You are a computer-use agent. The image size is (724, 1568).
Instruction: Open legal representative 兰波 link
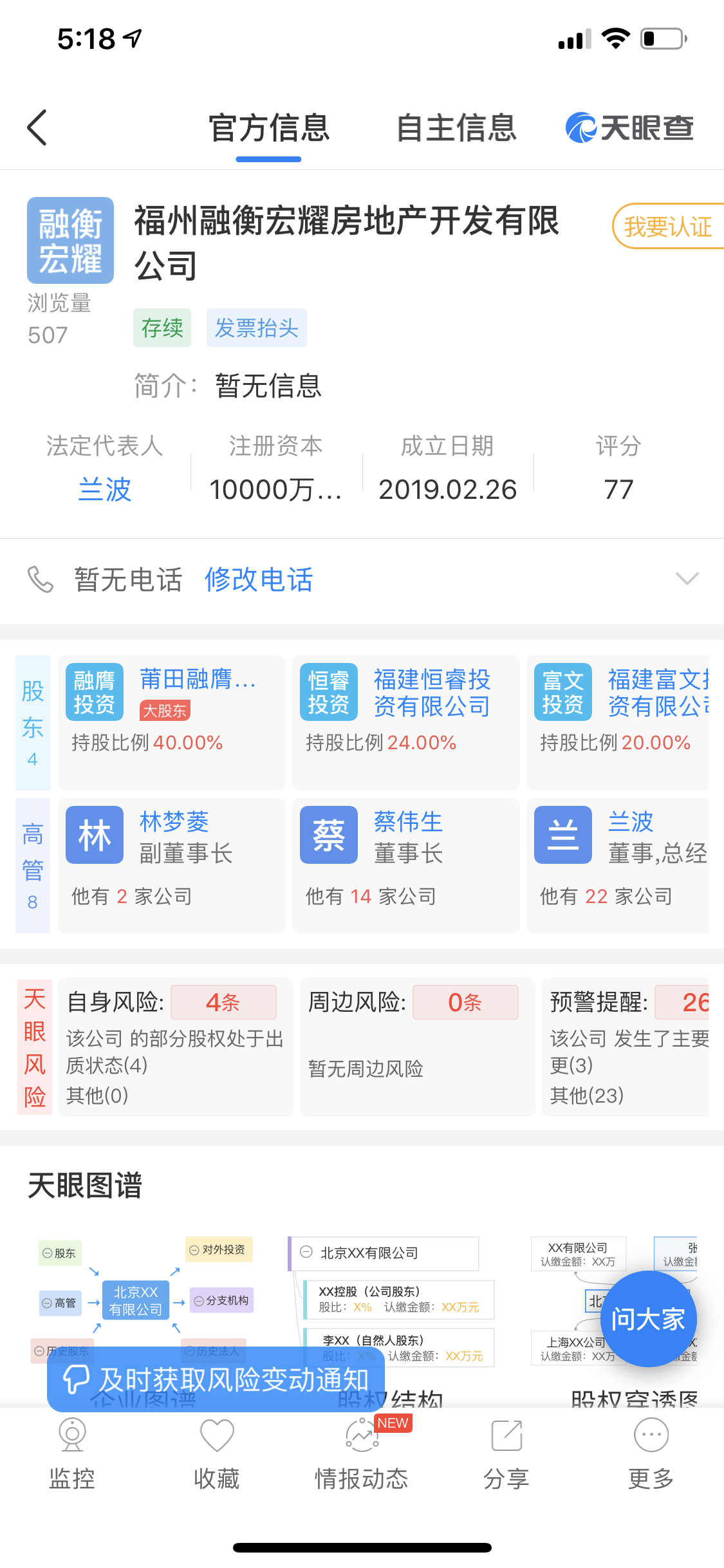click(x=104, y=489)
